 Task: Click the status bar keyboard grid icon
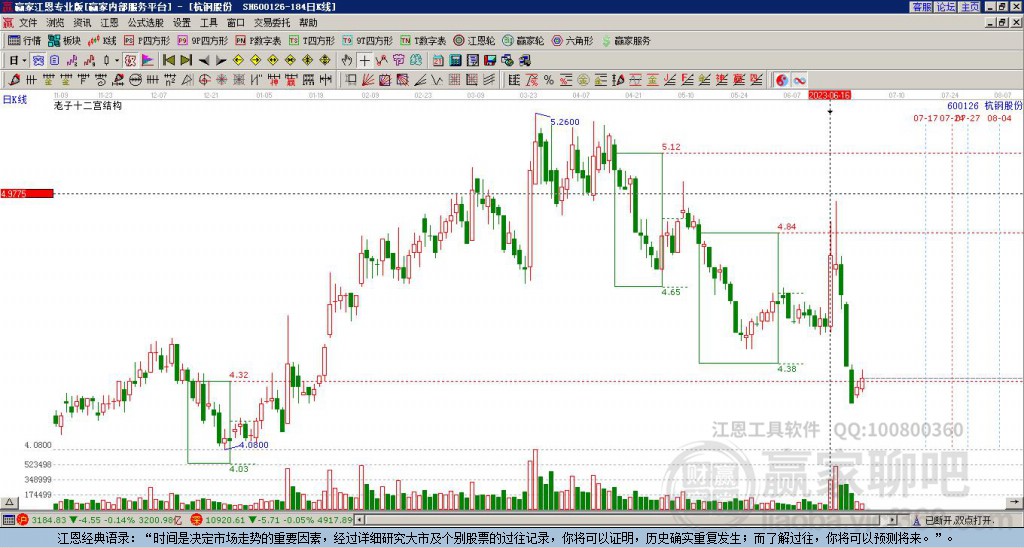[x=8, y=520]
